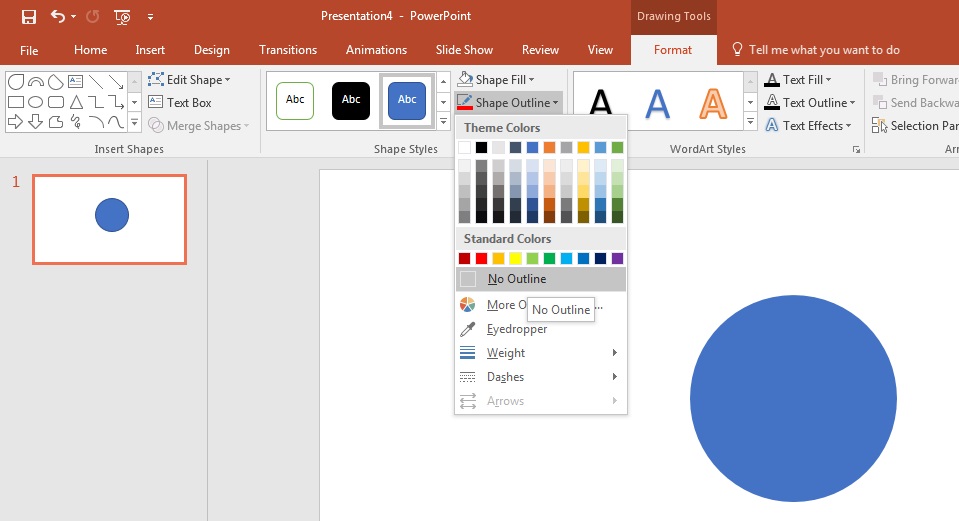Apply the black WordArt A style
Image resolution: width=959 pixels, height=521 pixels.
click(601, 103)
